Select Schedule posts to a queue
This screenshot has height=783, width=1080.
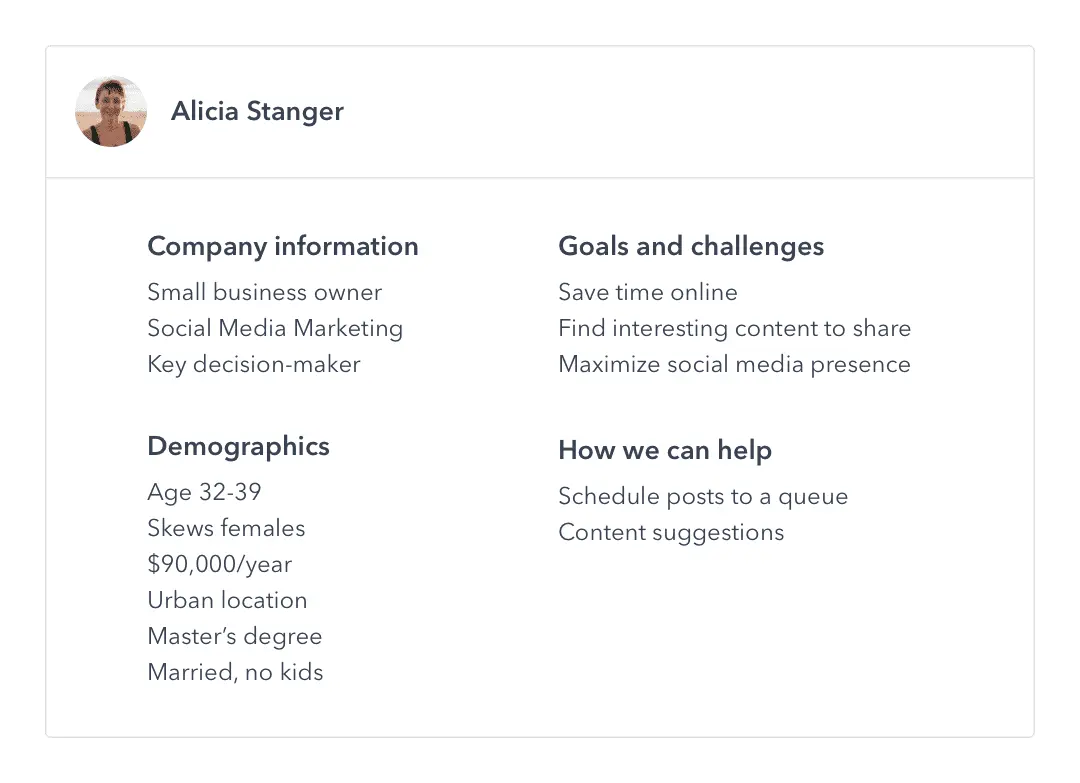(x=703, y=496)
